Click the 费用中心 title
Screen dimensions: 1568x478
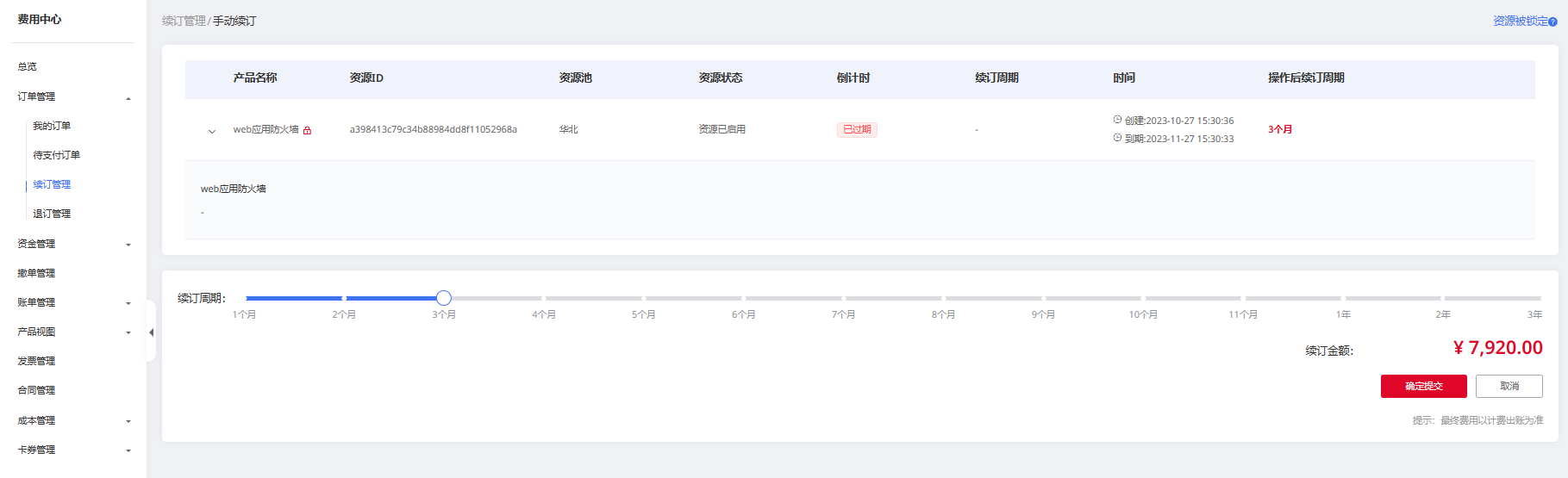(40, 19)
